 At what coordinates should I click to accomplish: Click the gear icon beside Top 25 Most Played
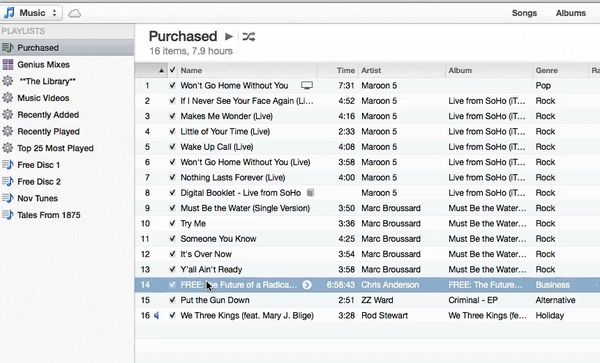point(8,148)
